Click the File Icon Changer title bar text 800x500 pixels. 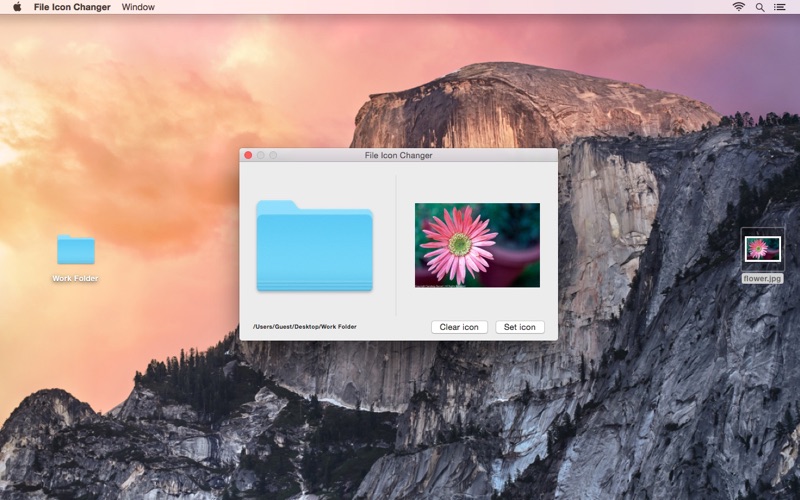click(398, 155)
